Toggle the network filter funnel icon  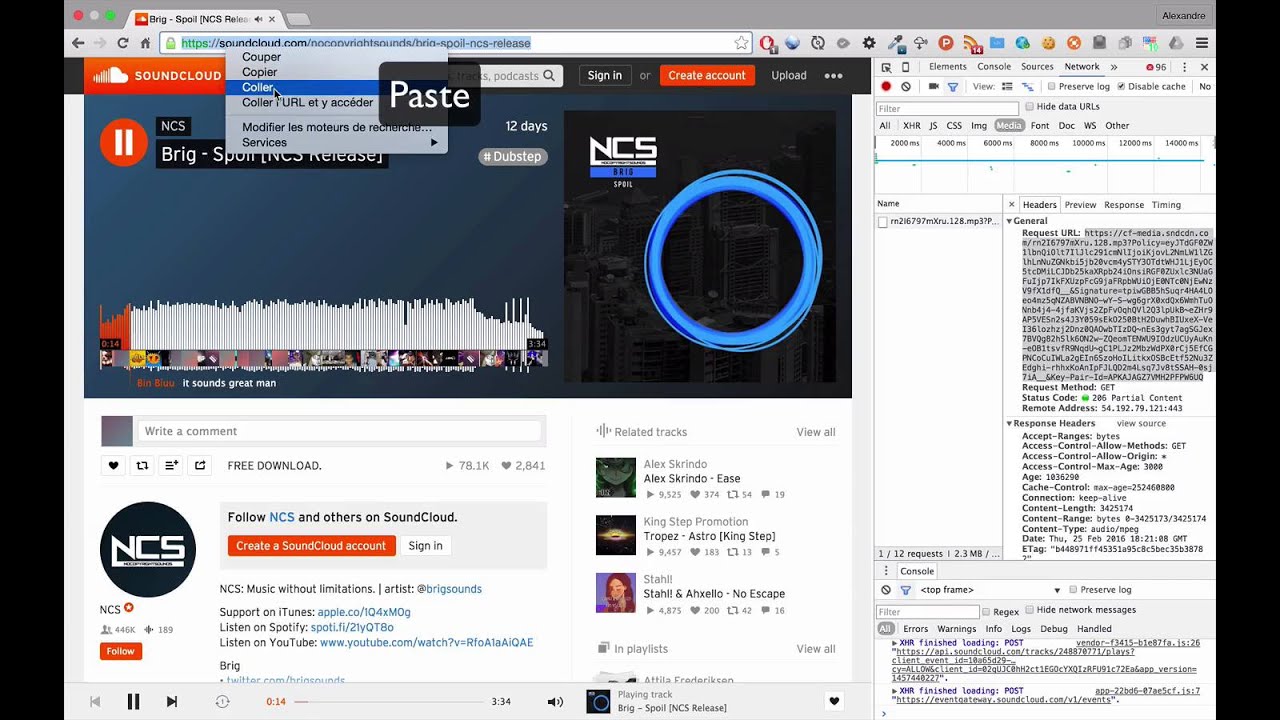click(x=952, y=87)
